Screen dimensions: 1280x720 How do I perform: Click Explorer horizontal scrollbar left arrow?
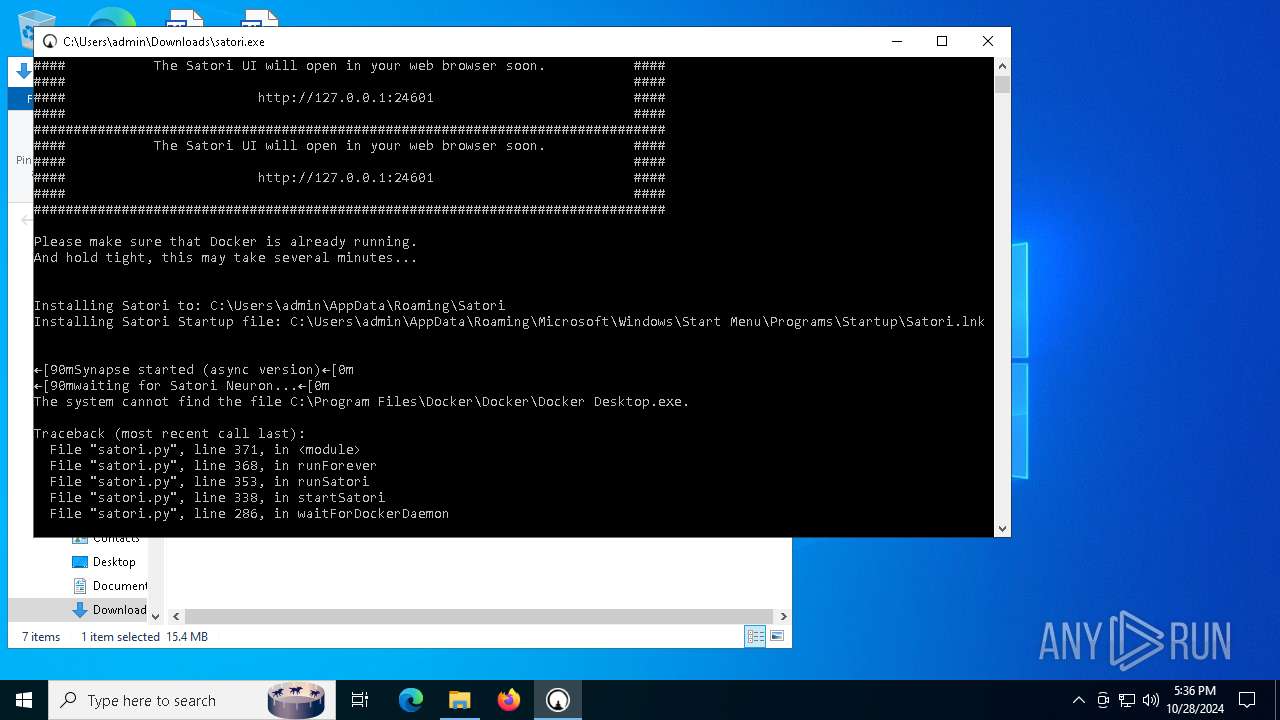[x=176, y=617]
